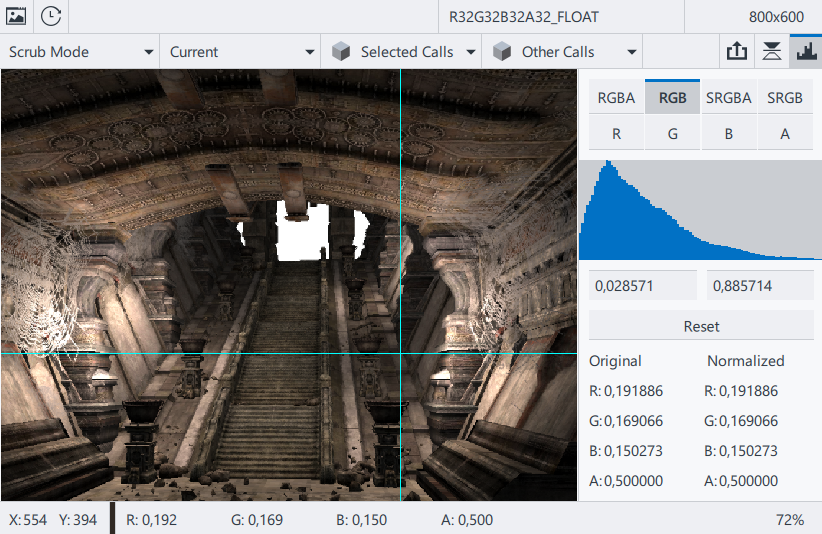The height and width of the screenshot is (534, 822).
Task: Click the status bar A: 0,500 value
Action: coord(467,520)
